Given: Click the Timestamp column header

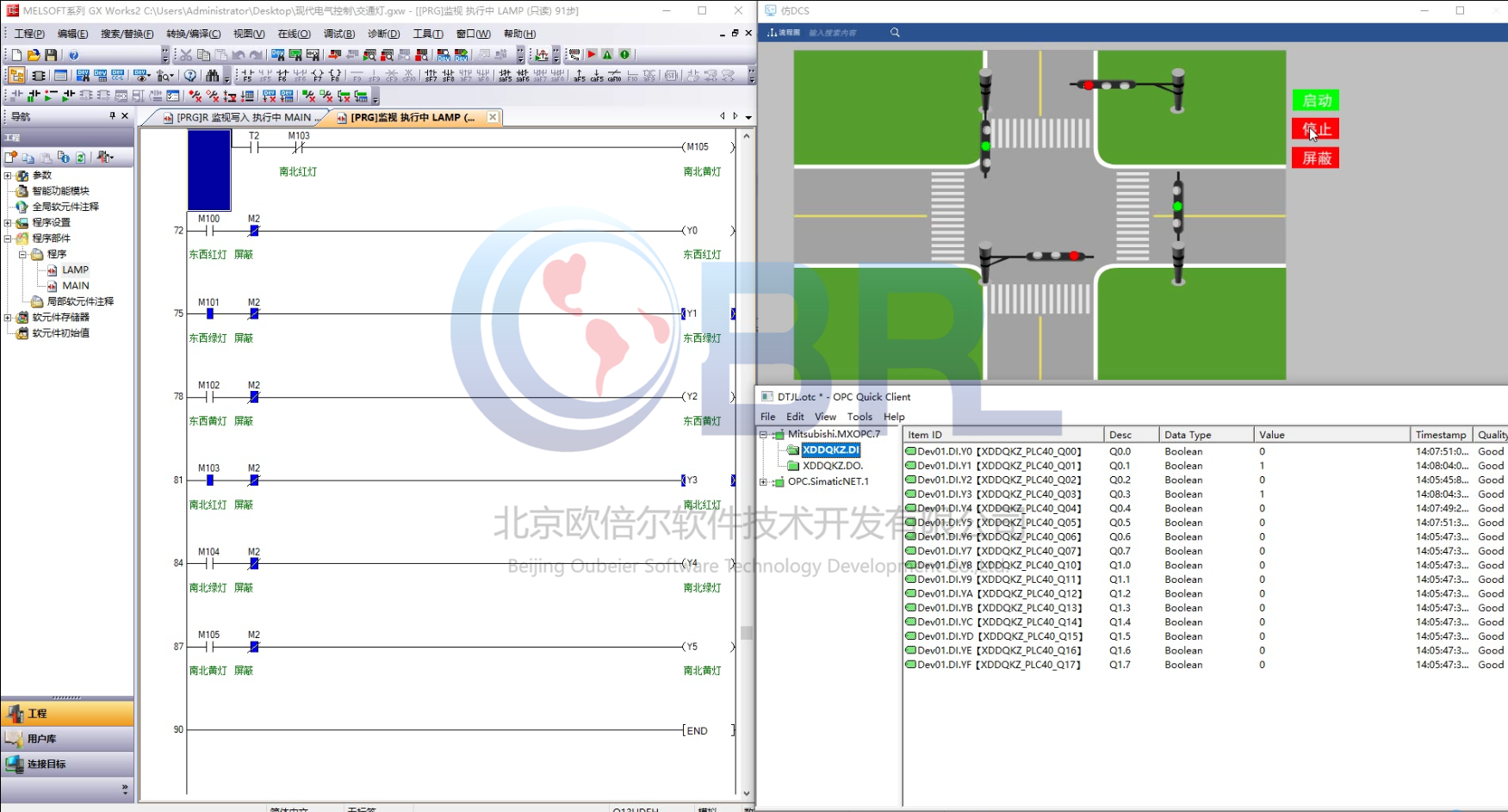Looking at the screenshot, I should tap(1441, 435).
